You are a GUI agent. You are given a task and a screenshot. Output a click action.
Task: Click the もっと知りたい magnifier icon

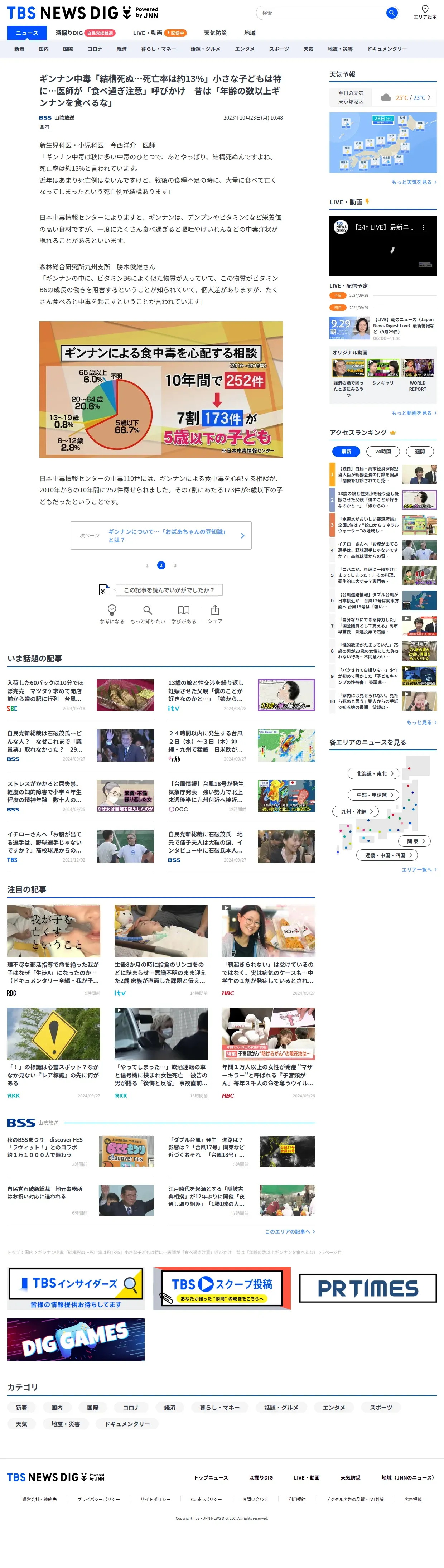coord(148,609)
